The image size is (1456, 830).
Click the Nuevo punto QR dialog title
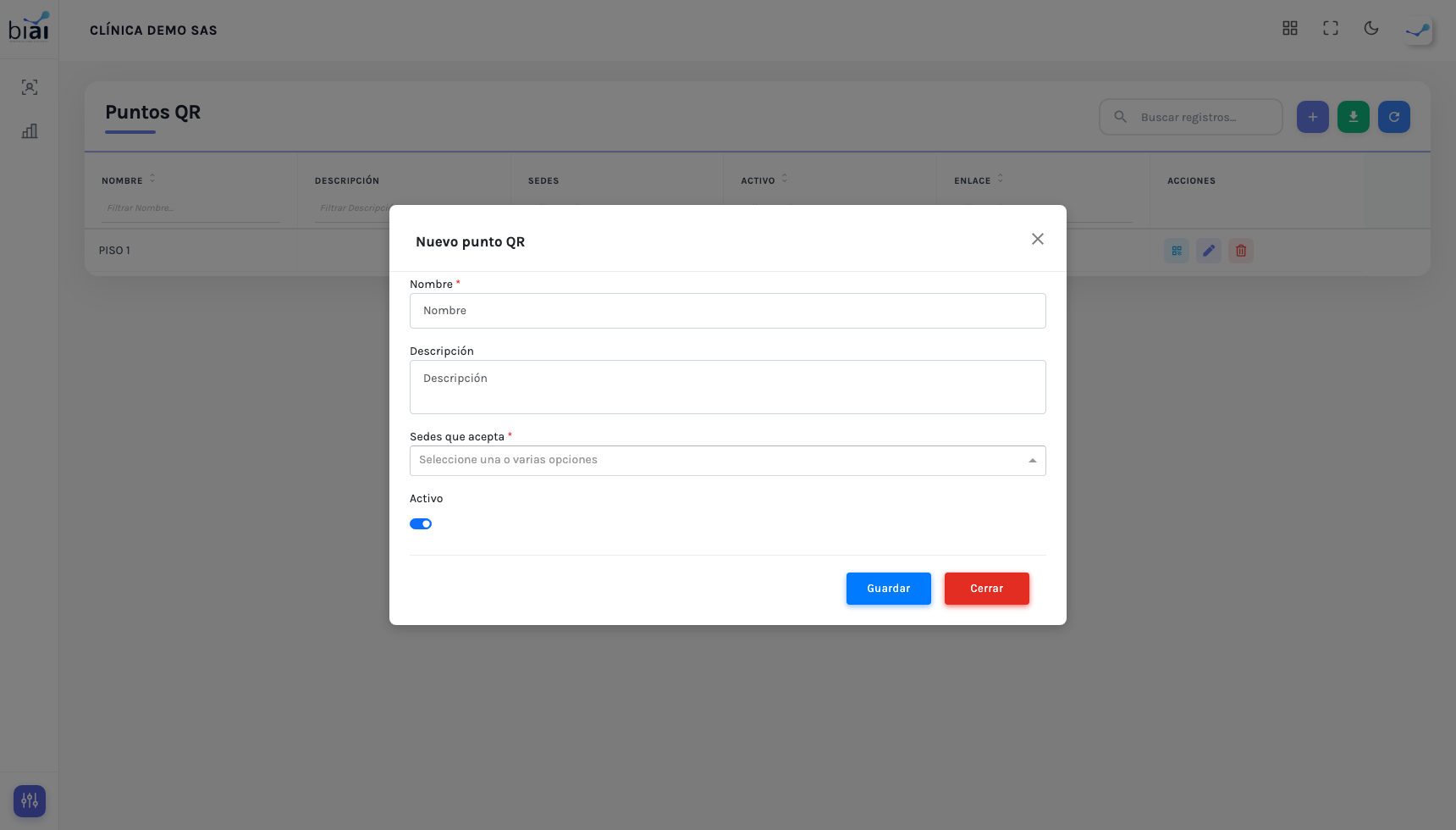[471, 242]
